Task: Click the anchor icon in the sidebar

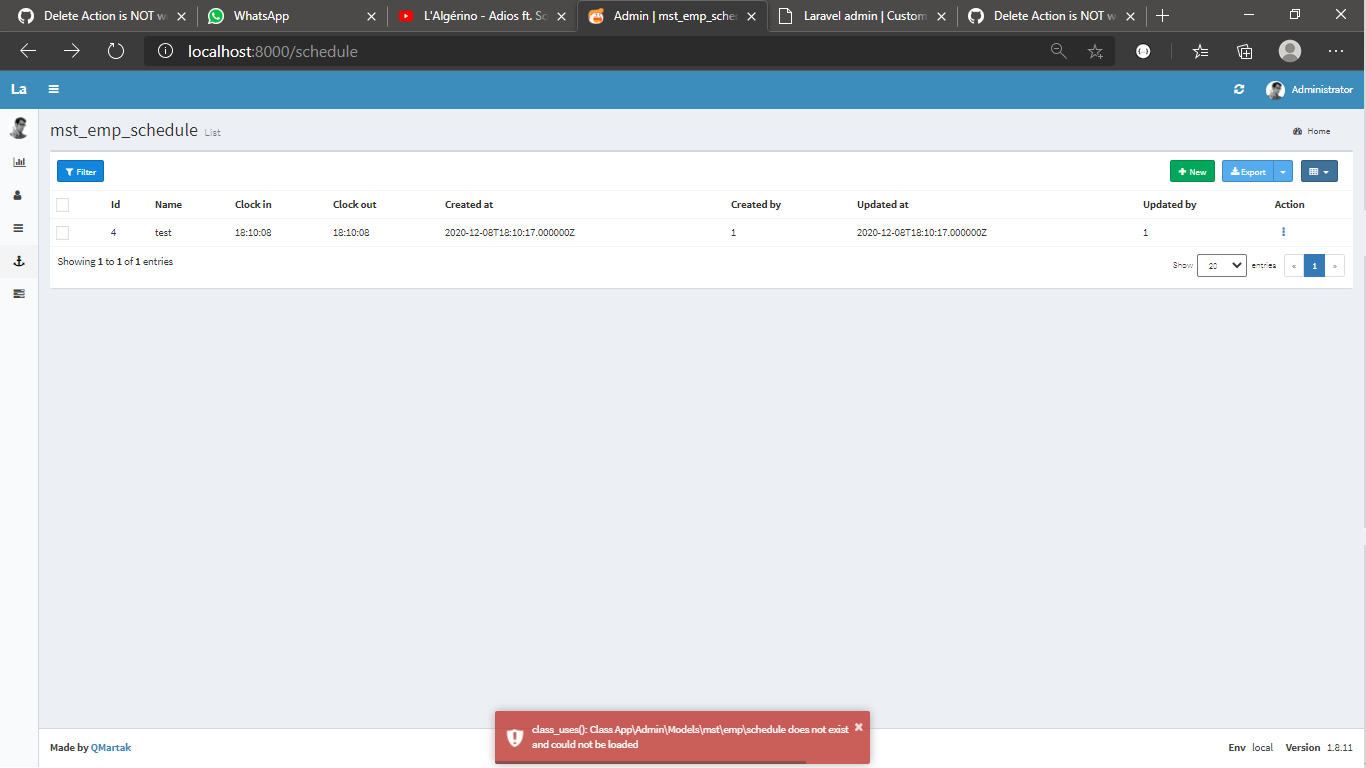Action: [18, 261]
